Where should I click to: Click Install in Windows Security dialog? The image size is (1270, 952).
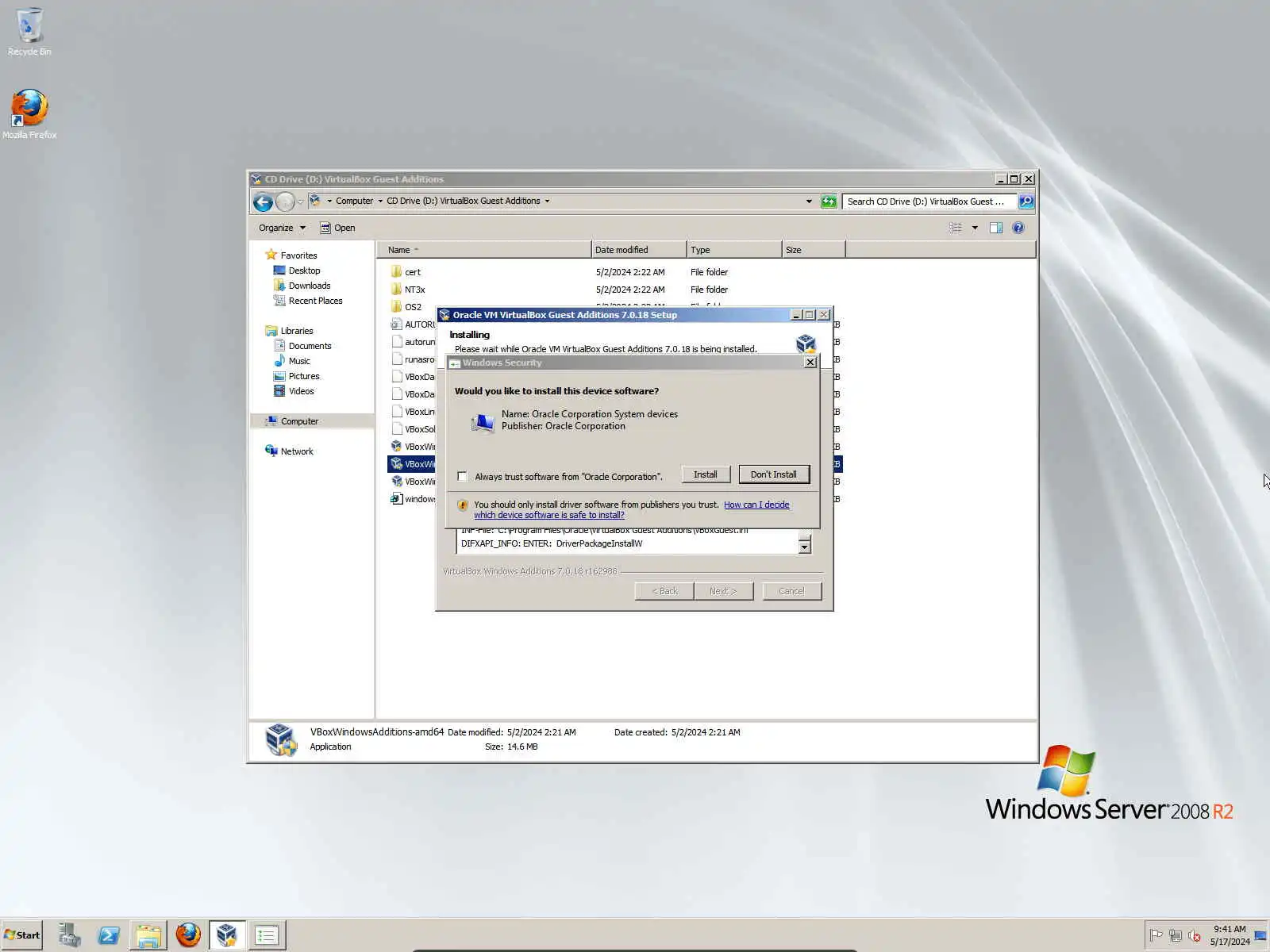[x=706, y=474]
